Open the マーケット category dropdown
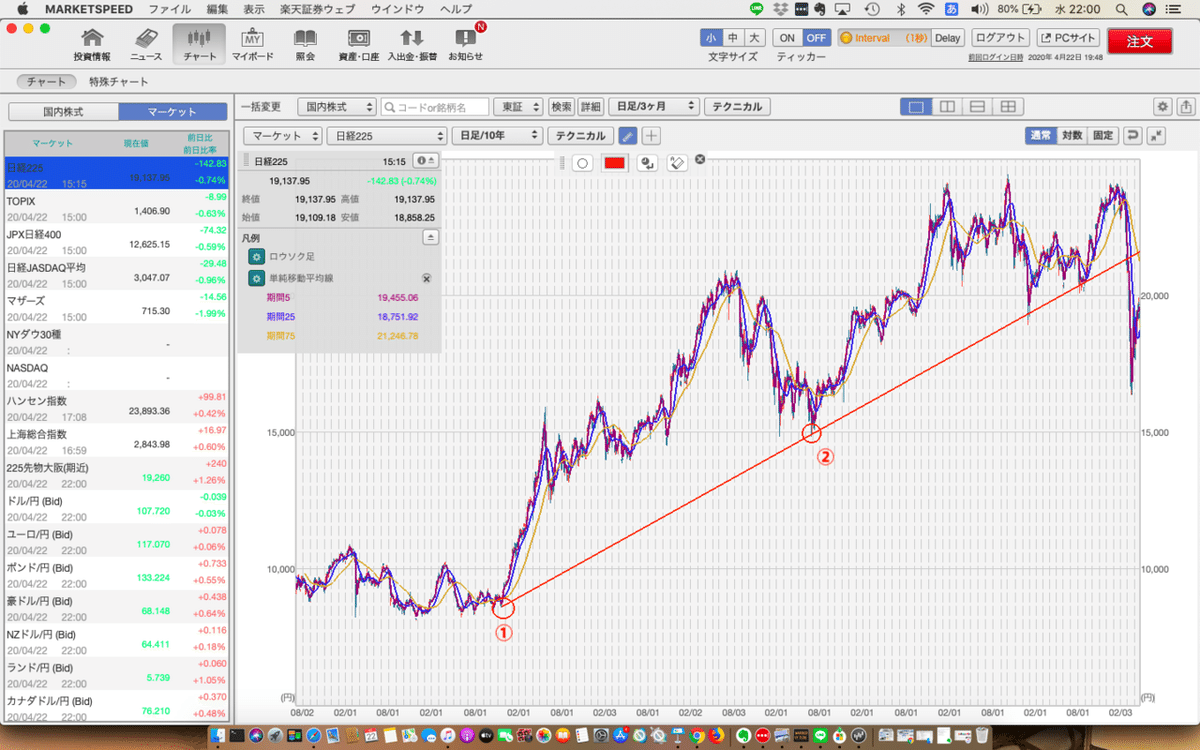Screen dimensions: 1200x750 (x=285, y=135)
